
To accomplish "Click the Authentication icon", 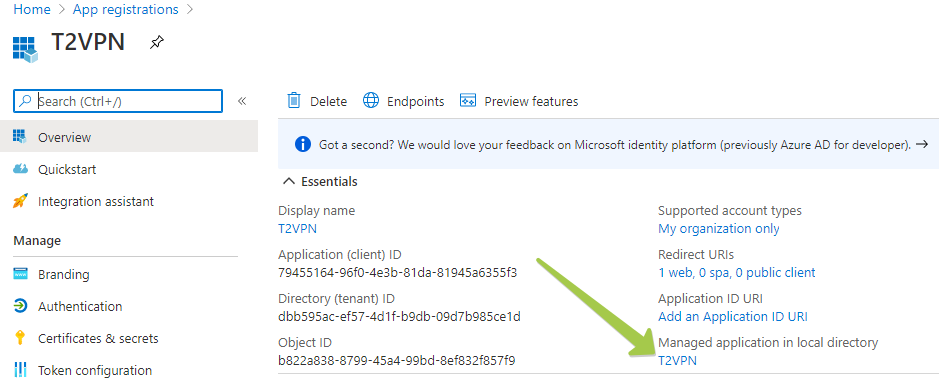I will point(20,306).
